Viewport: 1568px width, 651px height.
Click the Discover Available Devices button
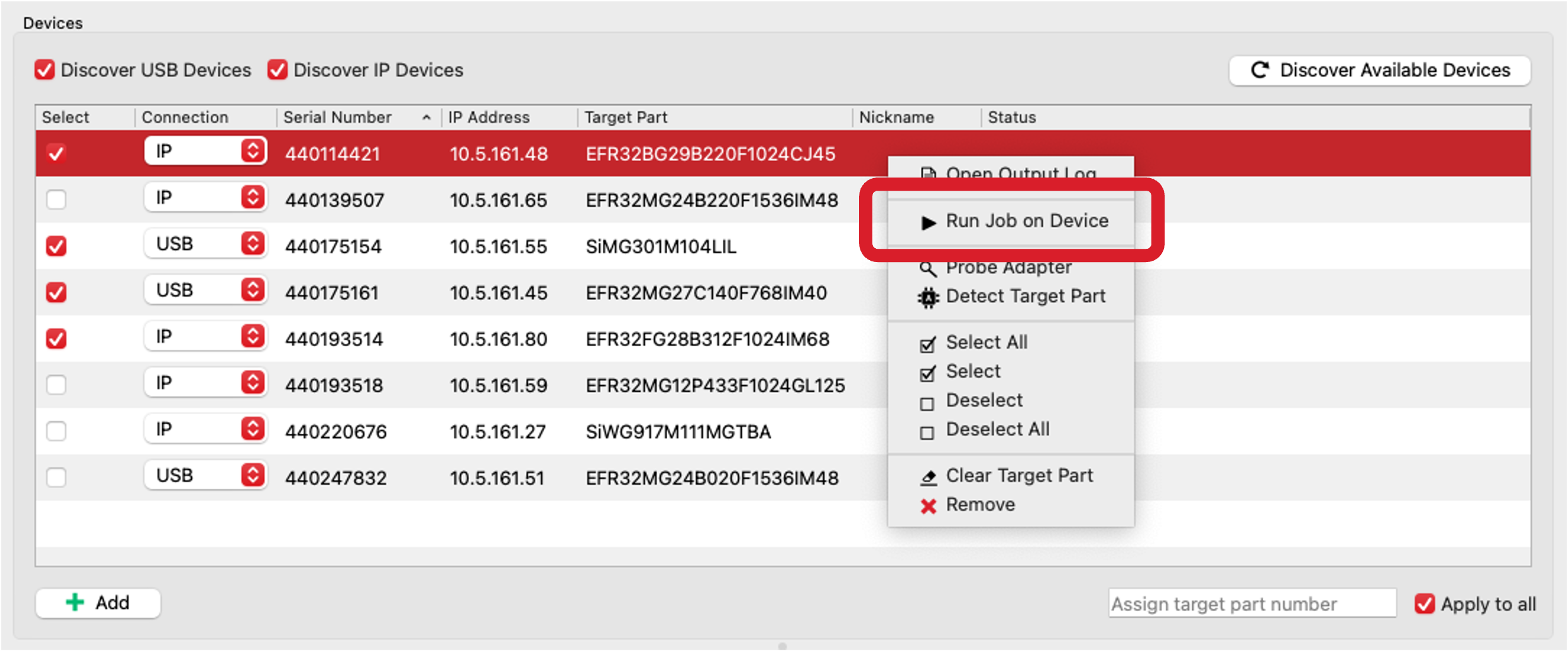click(1379, 70)
